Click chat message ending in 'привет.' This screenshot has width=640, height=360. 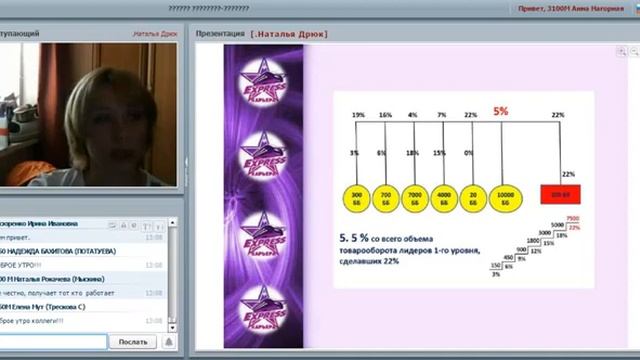[x=15, y=238]
